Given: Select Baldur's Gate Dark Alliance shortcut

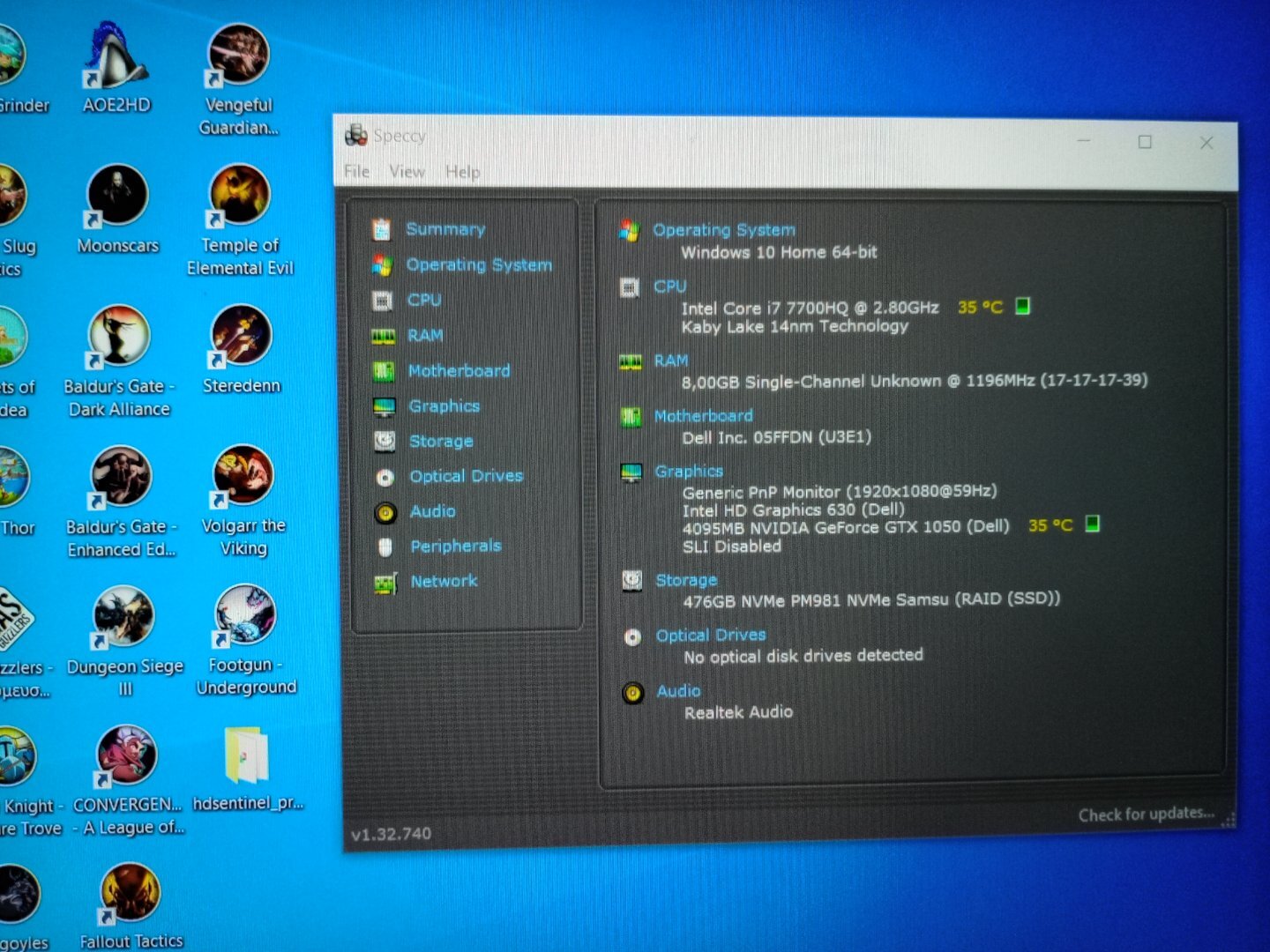Looking at the screenshot, I should click(119, 361).
